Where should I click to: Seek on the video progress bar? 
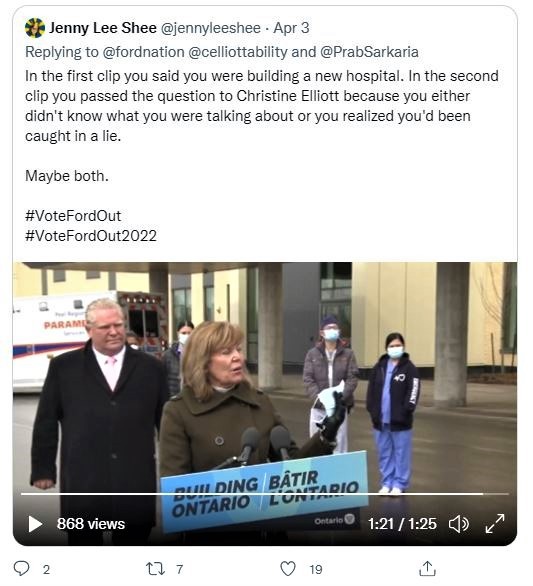(265, 494)
